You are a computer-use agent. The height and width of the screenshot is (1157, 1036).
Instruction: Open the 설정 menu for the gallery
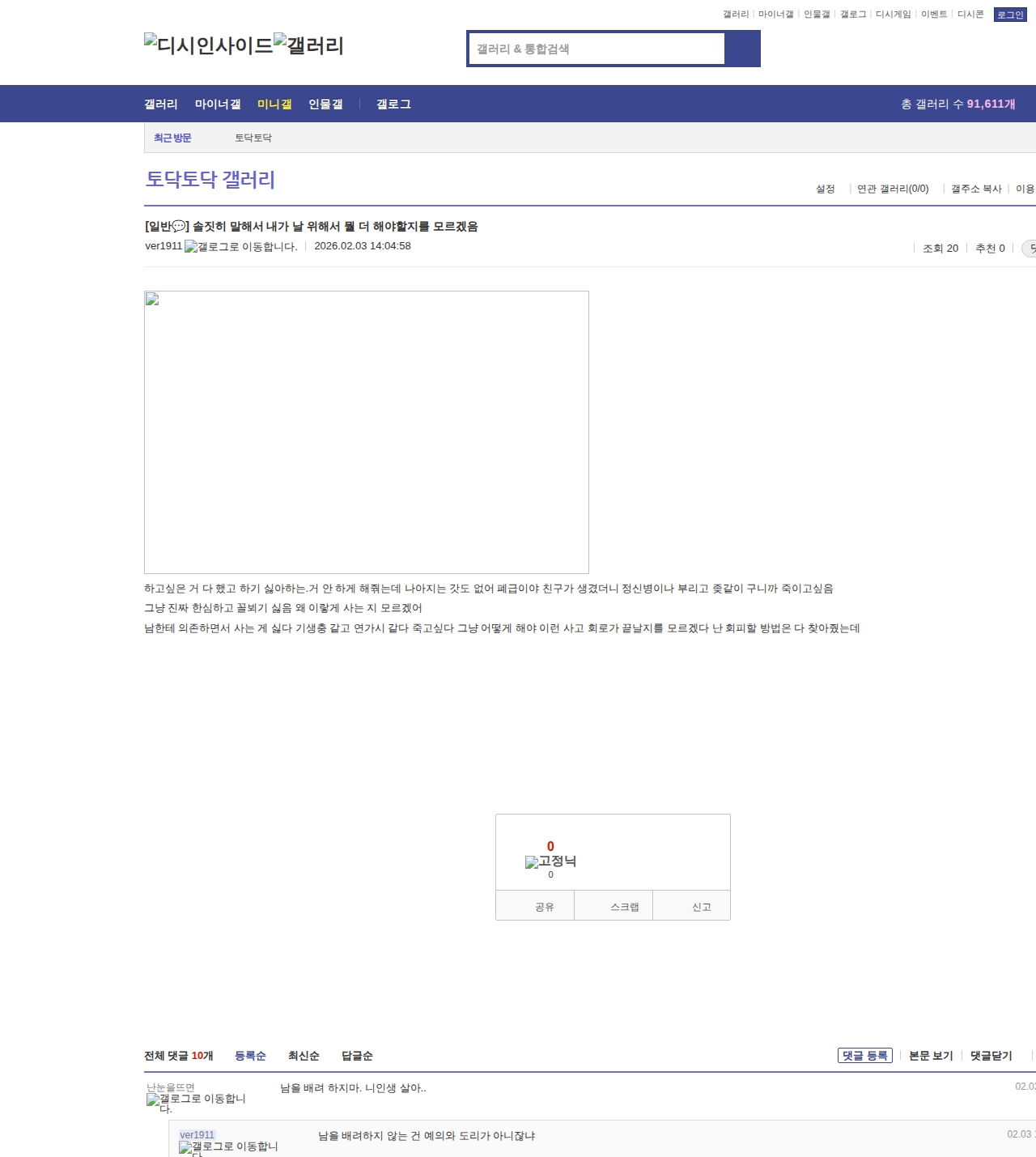[x=825, y=189]
